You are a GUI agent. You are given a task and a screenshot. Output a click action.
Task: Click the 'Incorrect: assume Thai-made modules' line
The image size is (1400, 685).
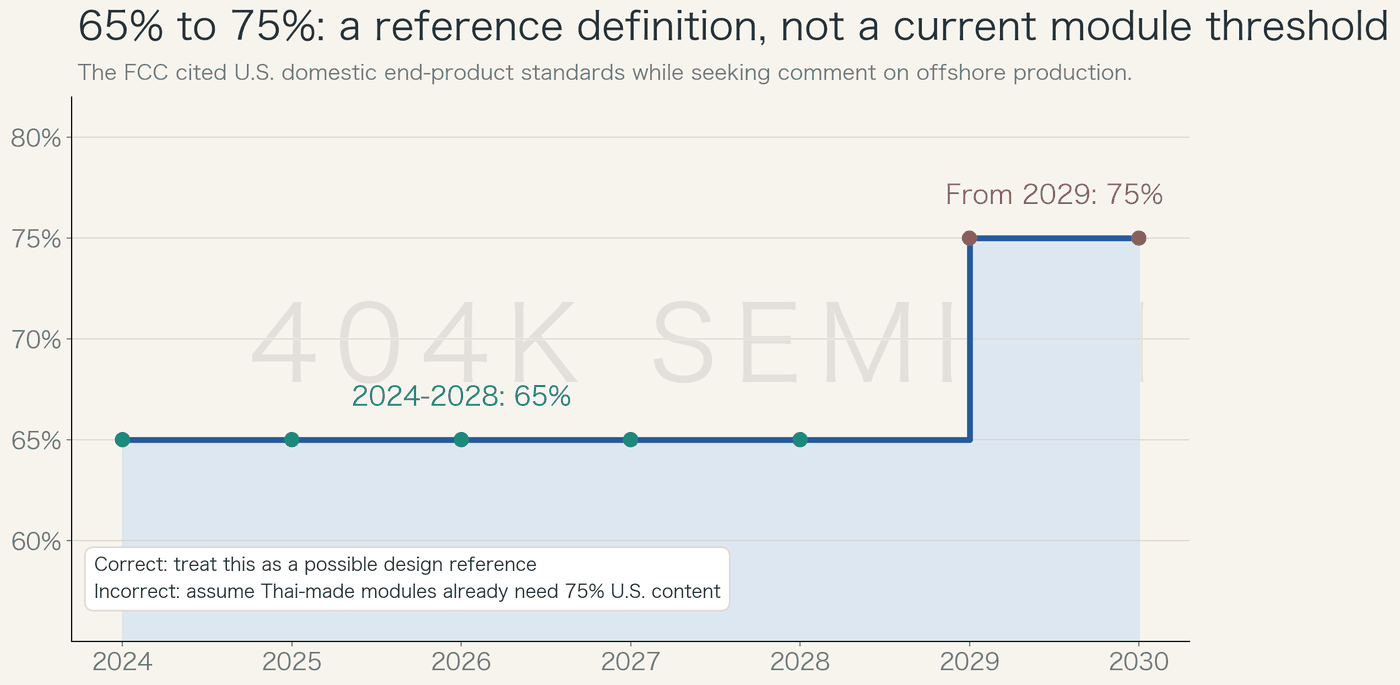[x=407, y=591]
